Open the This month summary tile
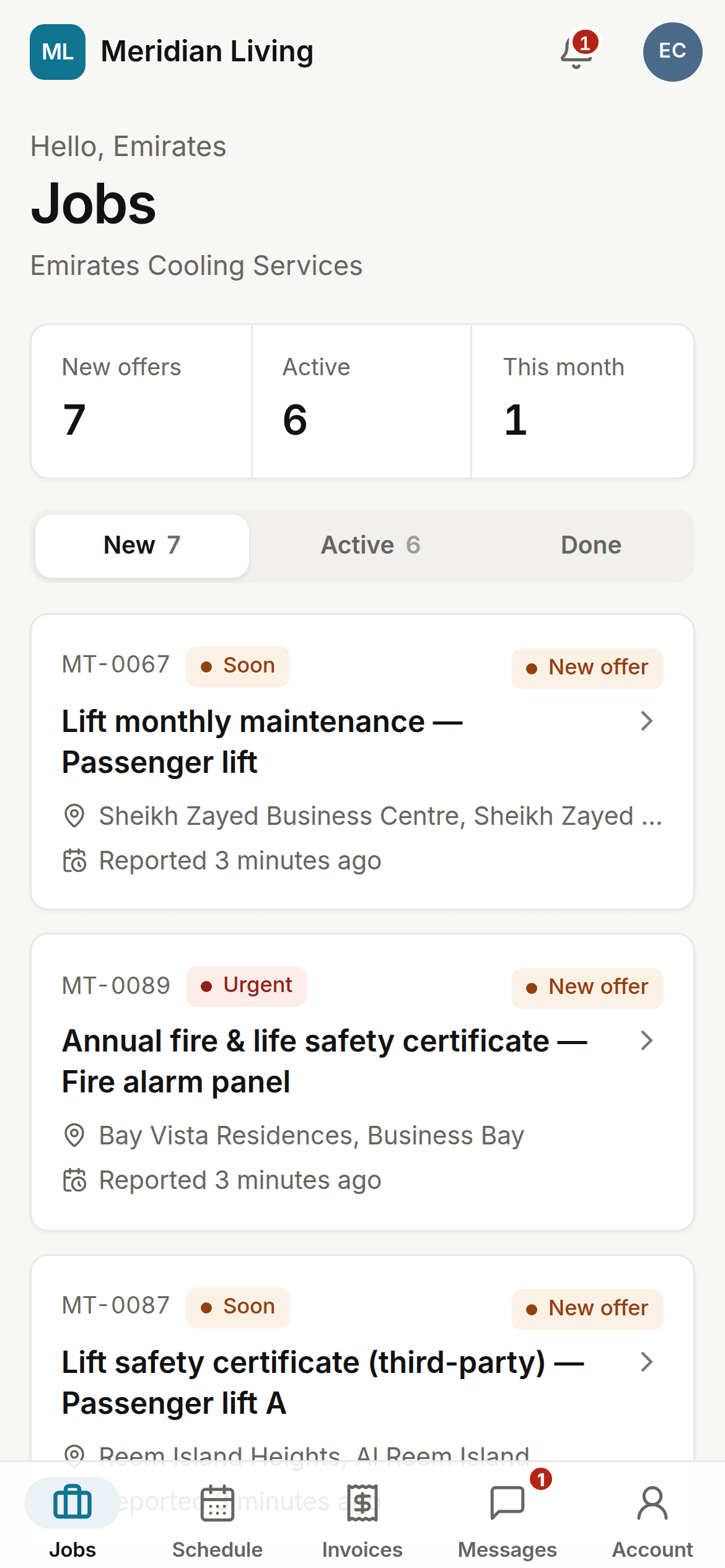This screenshot has width=725, height=1568. tap(582, 401)
